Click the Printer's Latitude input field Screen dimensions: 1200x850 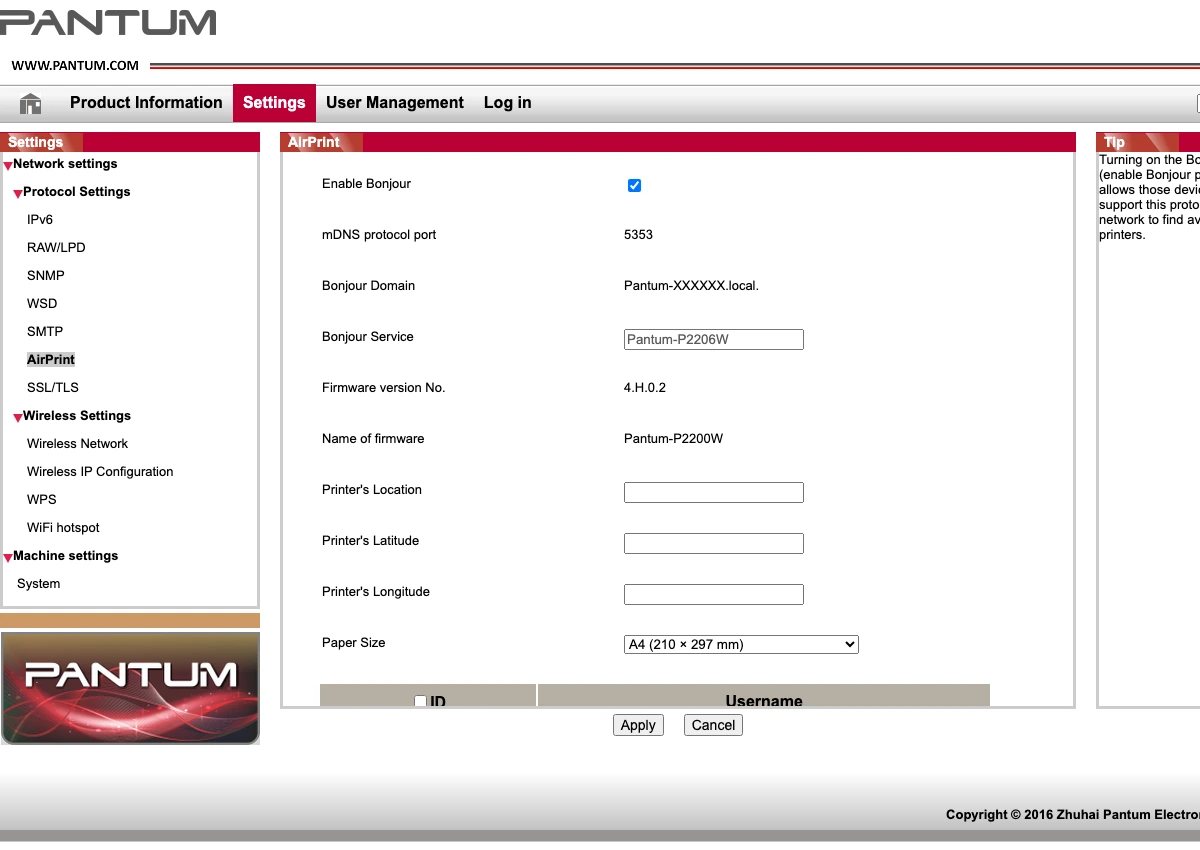pos(714,543)
